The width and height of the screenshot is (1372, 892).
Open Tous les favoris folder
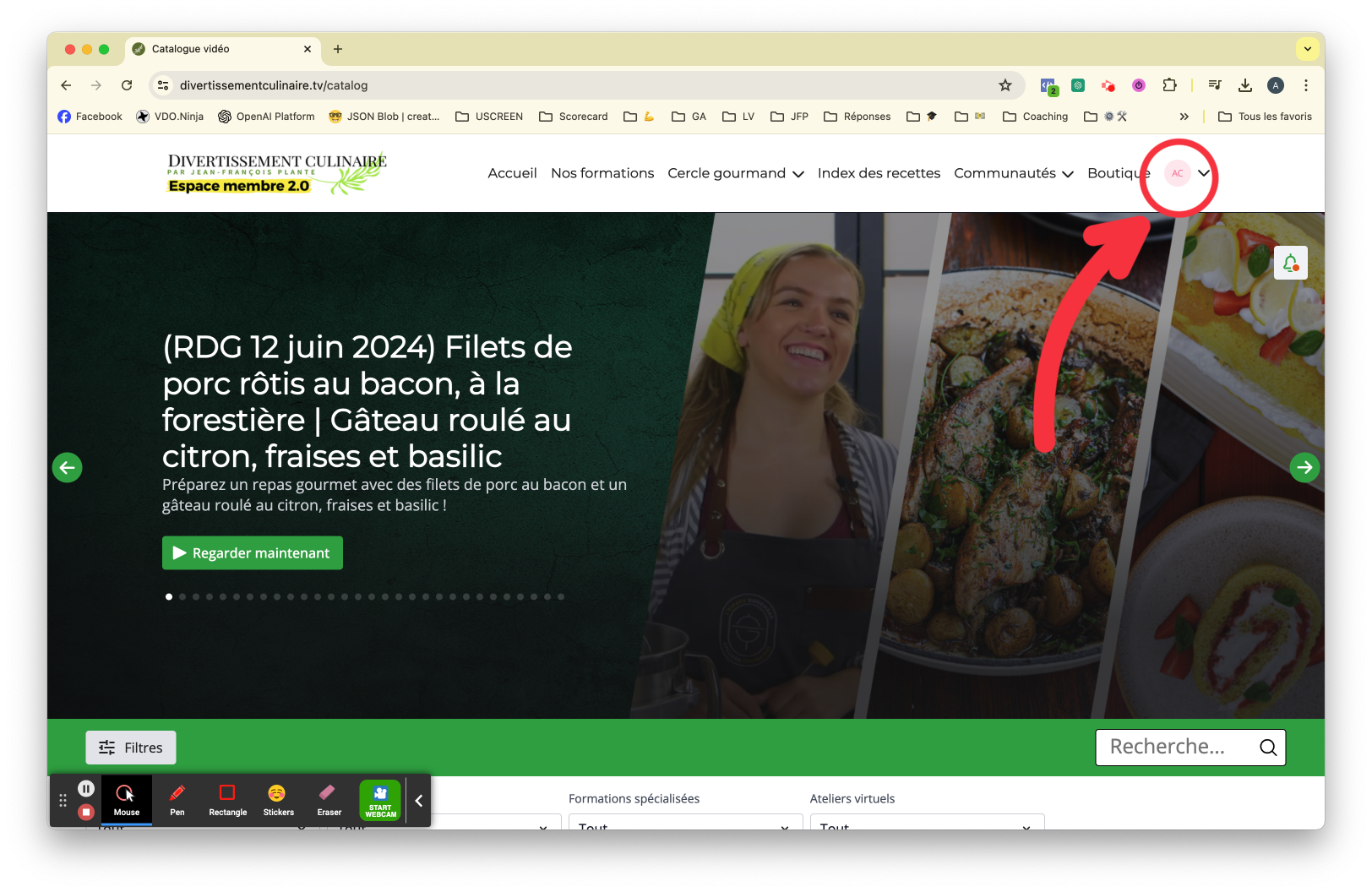point(1265,117)
